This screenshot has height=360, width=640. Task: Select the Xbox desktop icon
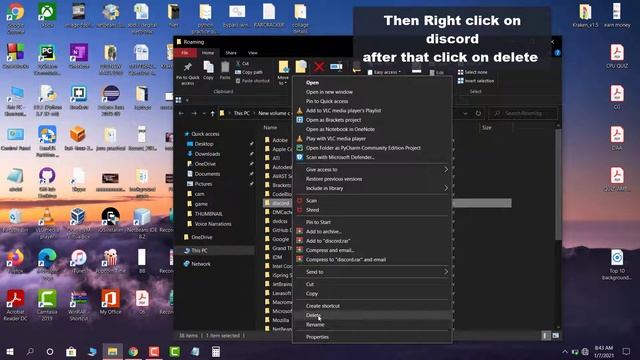[47, 16]
